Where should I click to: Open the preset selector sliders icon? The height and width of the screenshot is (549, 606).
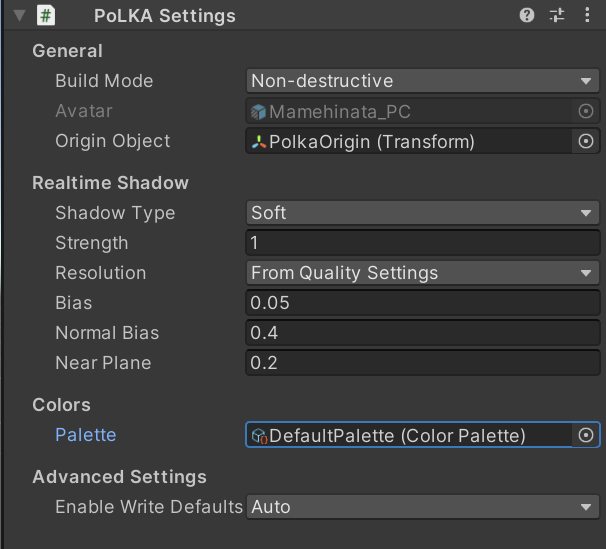tap(557, 16)
